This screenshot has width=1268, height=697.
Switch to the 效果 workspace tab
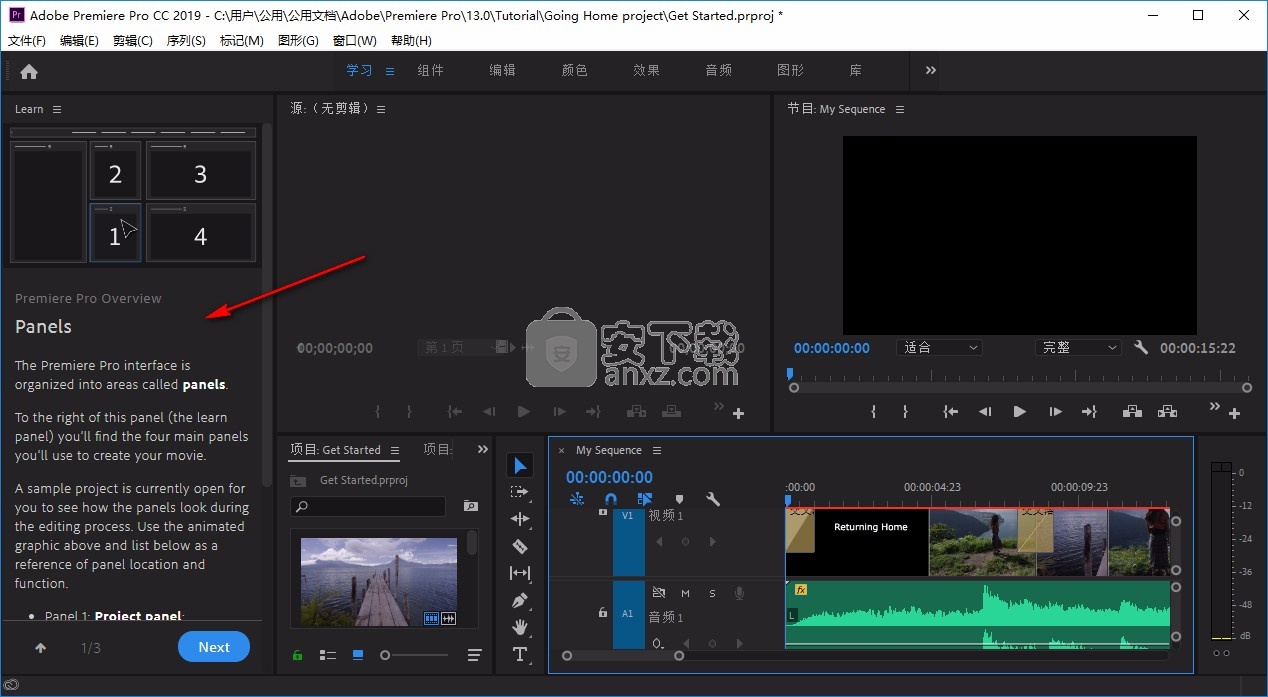(646, 71)
